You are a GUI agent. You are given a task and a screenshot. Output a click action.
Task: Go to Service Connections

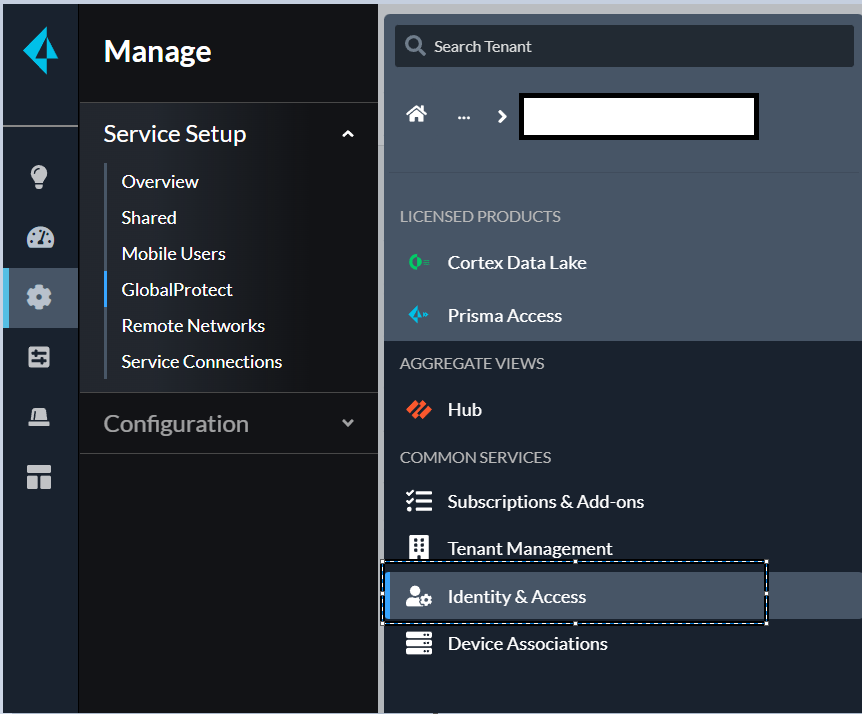(x=202, y=362)
